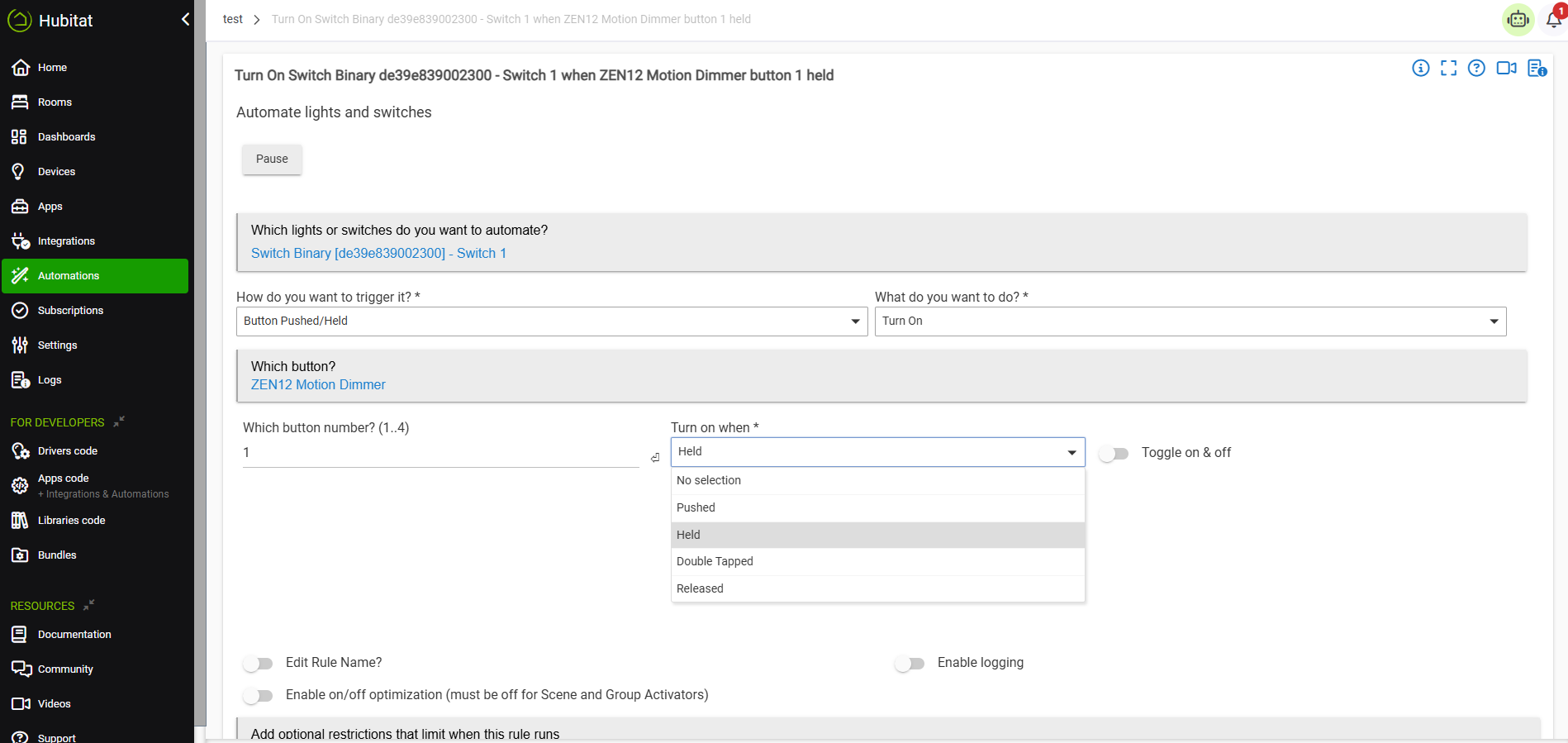Click the rule title heading
The image size is (1568, 743).
click(x=534, y=75)
